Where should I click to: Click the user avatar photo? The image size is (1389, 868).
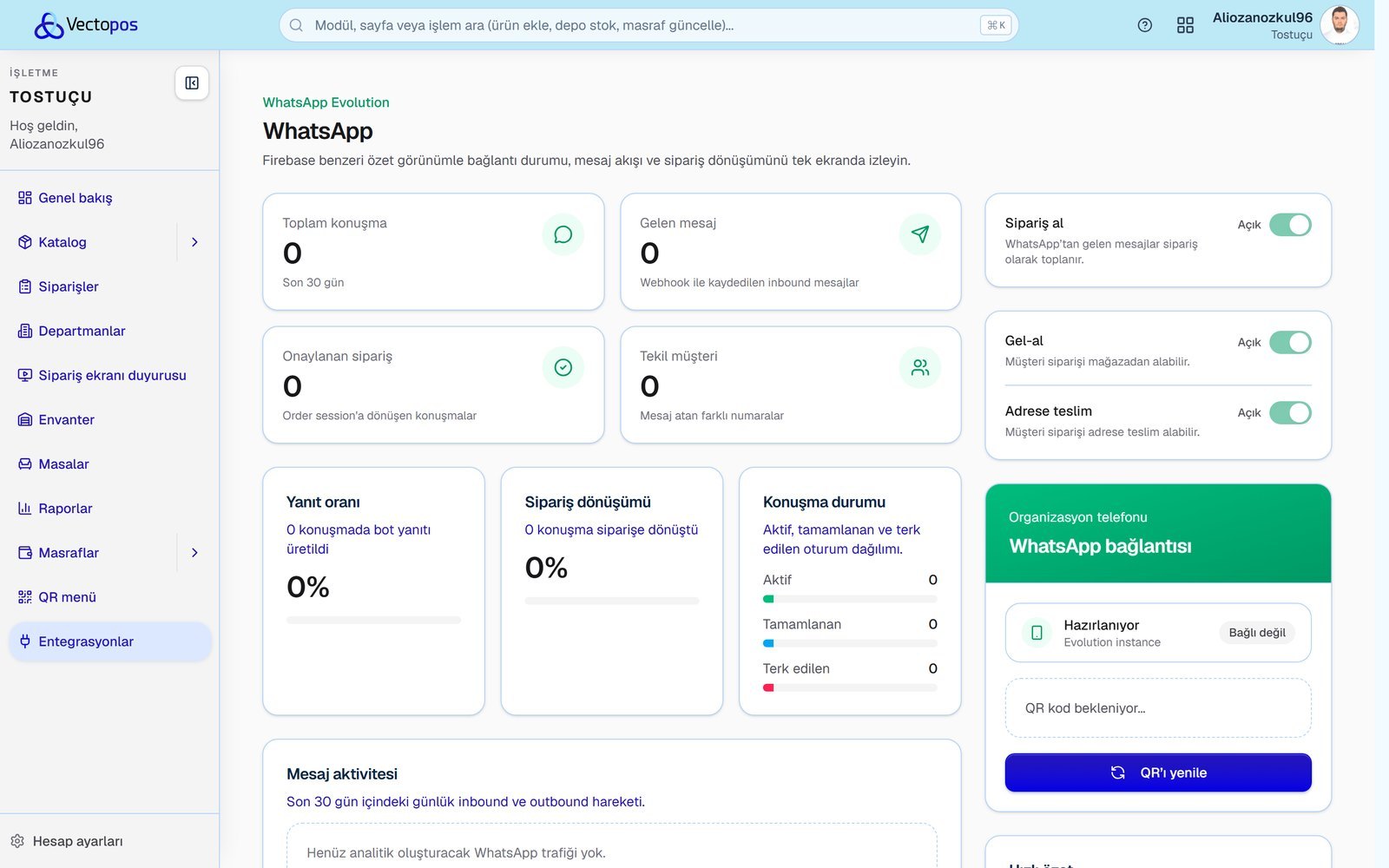[x=1340, y=25]
